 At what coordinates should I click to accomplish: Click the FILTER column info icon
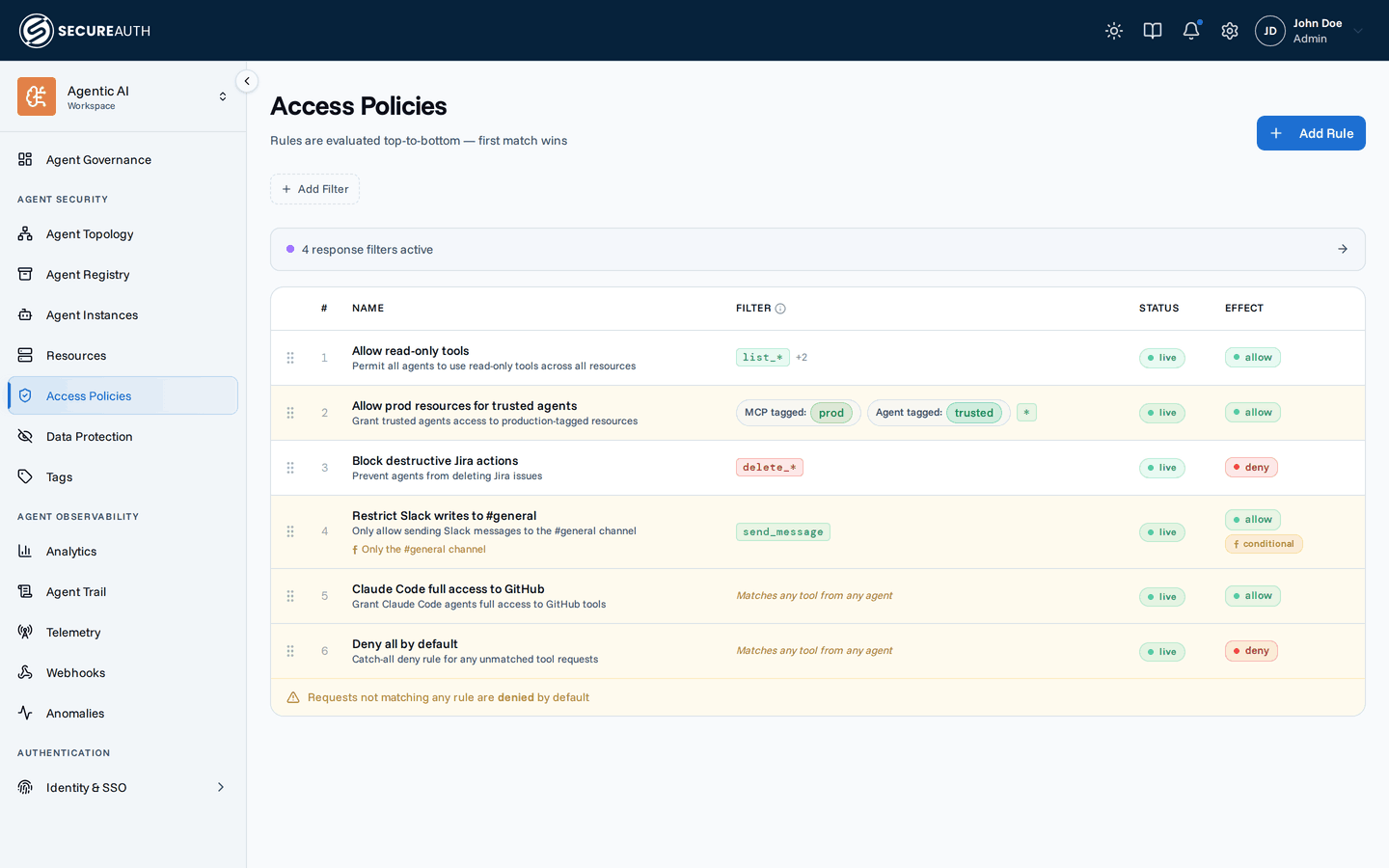[x=780, y=309]
